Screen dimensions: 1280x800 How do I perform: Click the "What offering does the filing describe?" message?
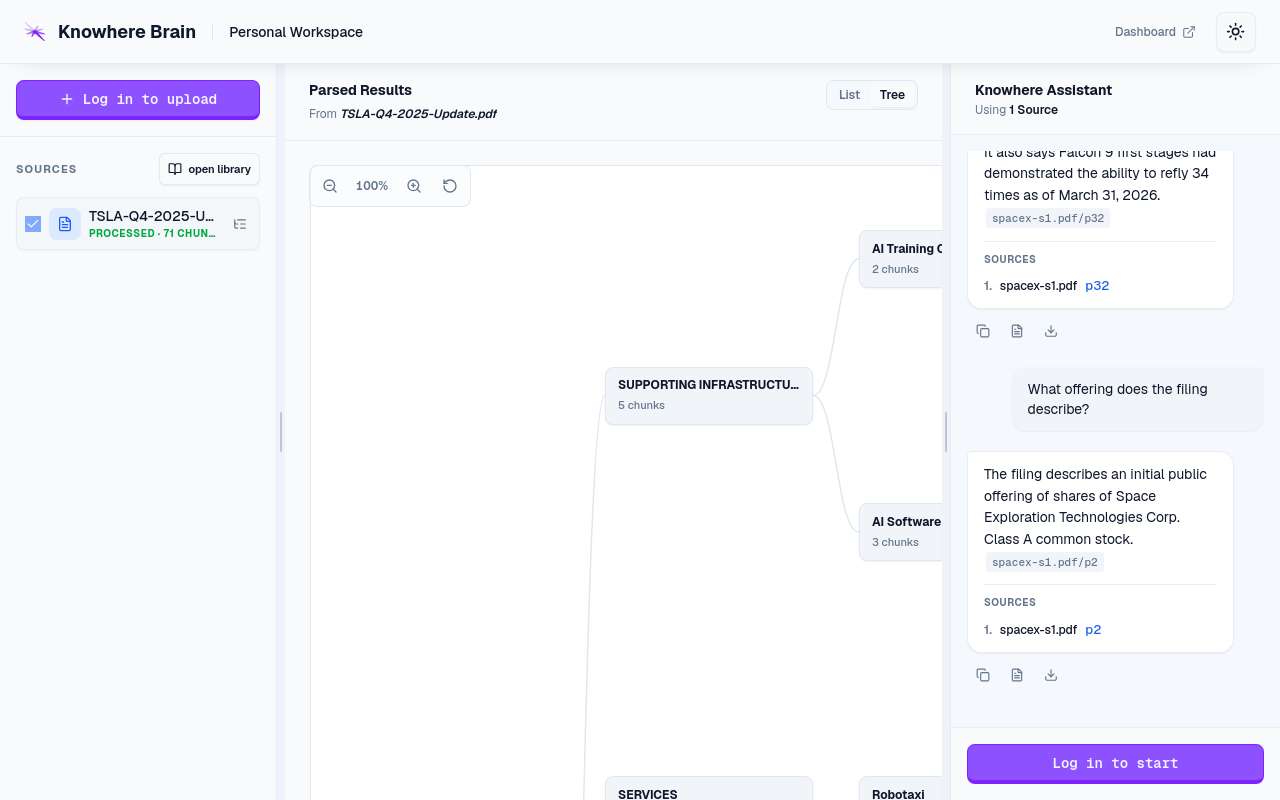(x=1138, y=399)
